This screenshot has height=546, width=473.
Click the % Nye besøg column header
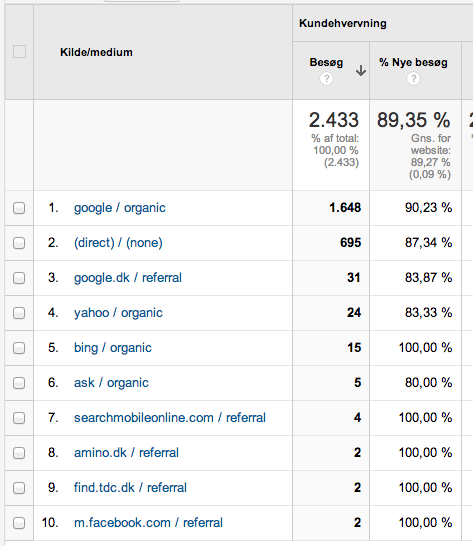coord(413,62)
